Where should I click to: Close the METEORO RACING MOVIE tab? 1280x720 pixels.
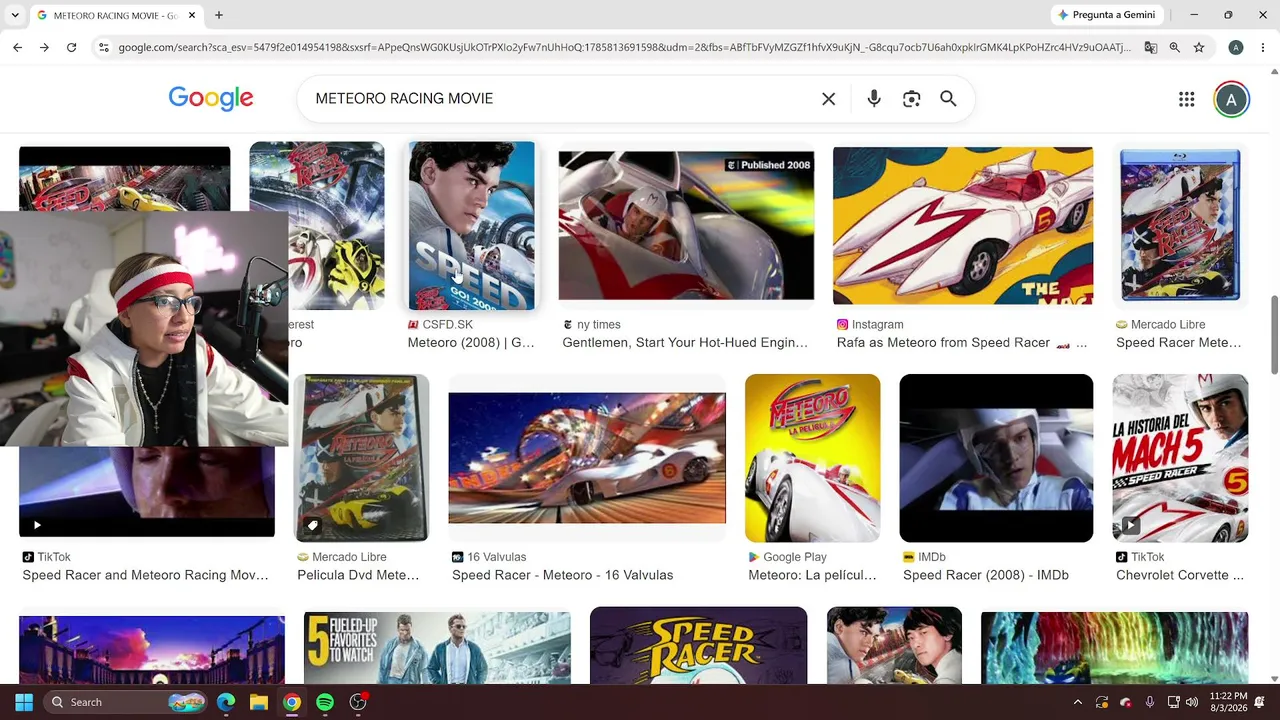(191, 15)
